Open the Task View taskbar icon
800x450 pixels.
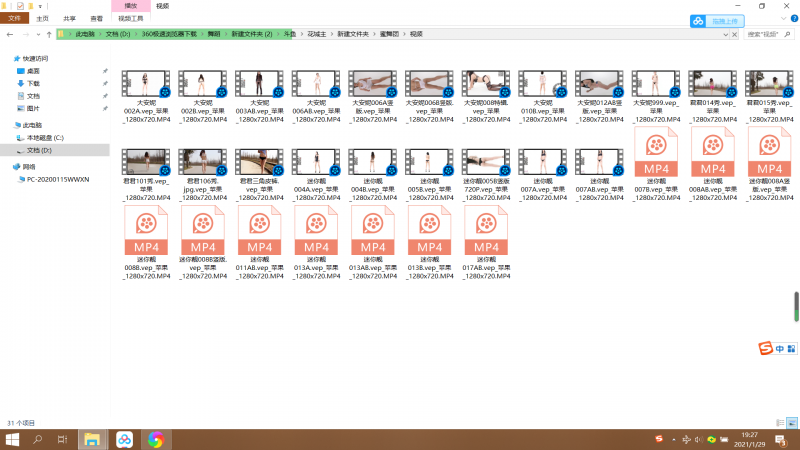tap(62, 439)
